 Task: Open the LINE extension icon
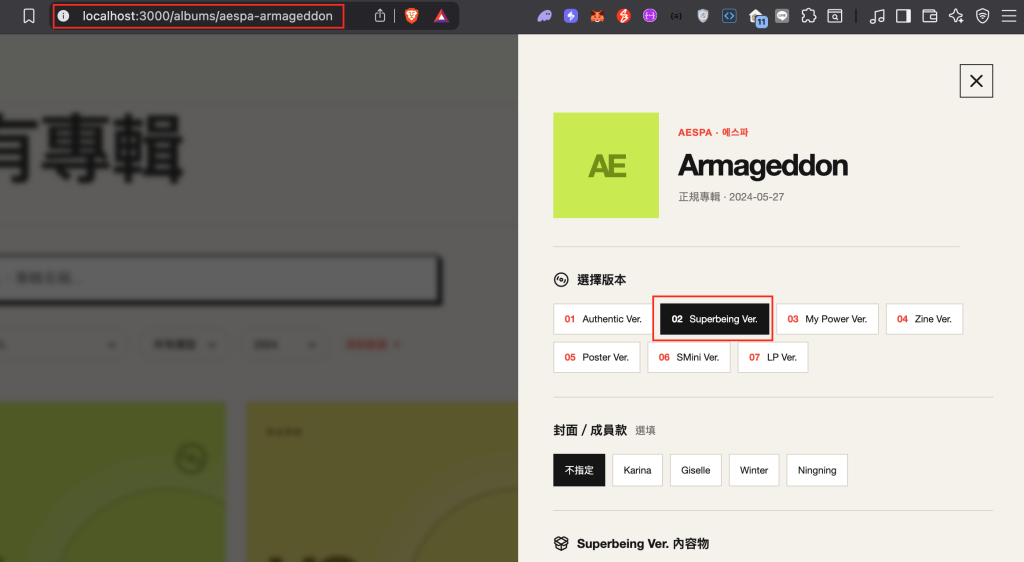tap(782, 16)
